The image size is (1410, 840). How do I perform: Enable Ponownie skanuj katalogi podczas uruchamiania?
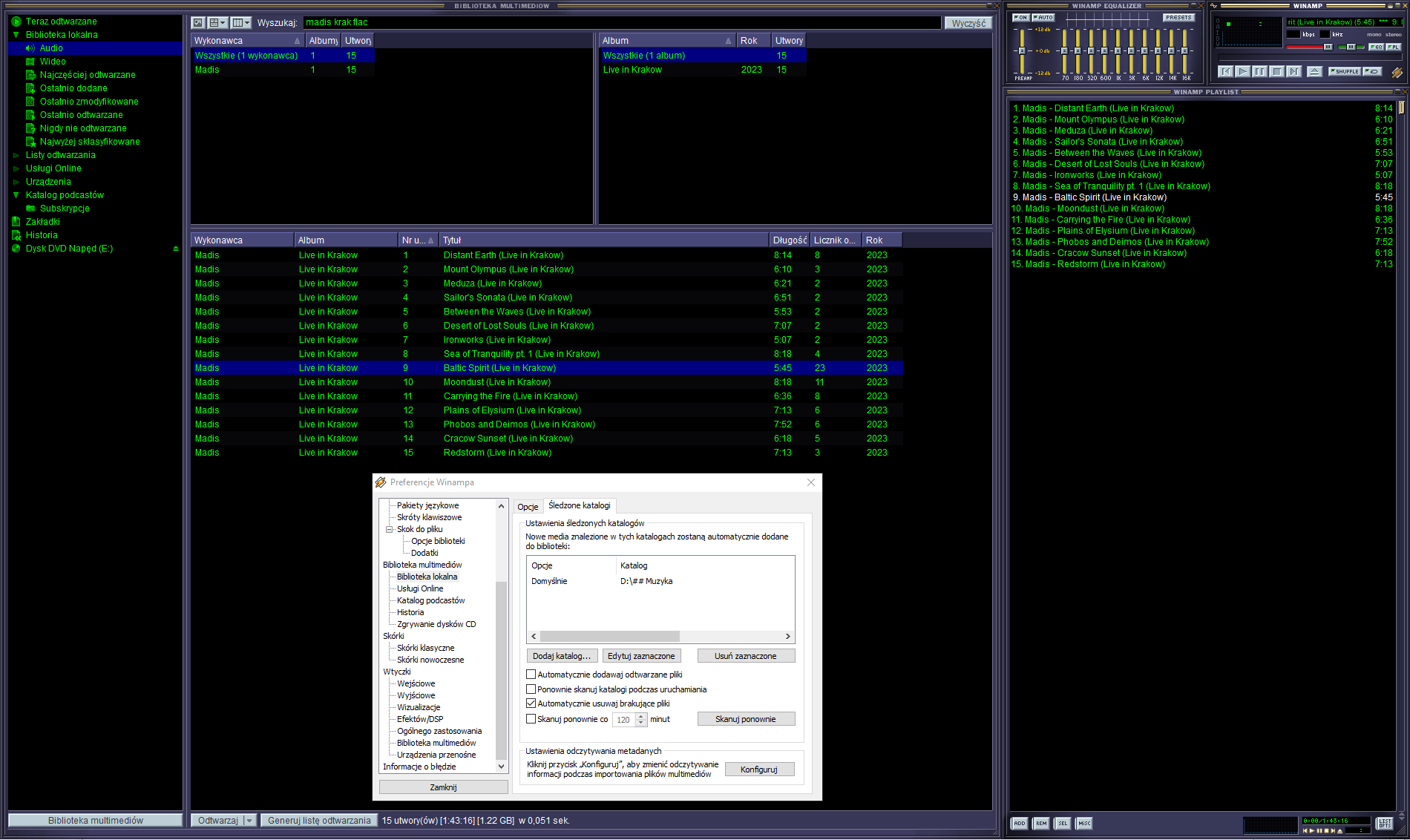pos(531,689)
